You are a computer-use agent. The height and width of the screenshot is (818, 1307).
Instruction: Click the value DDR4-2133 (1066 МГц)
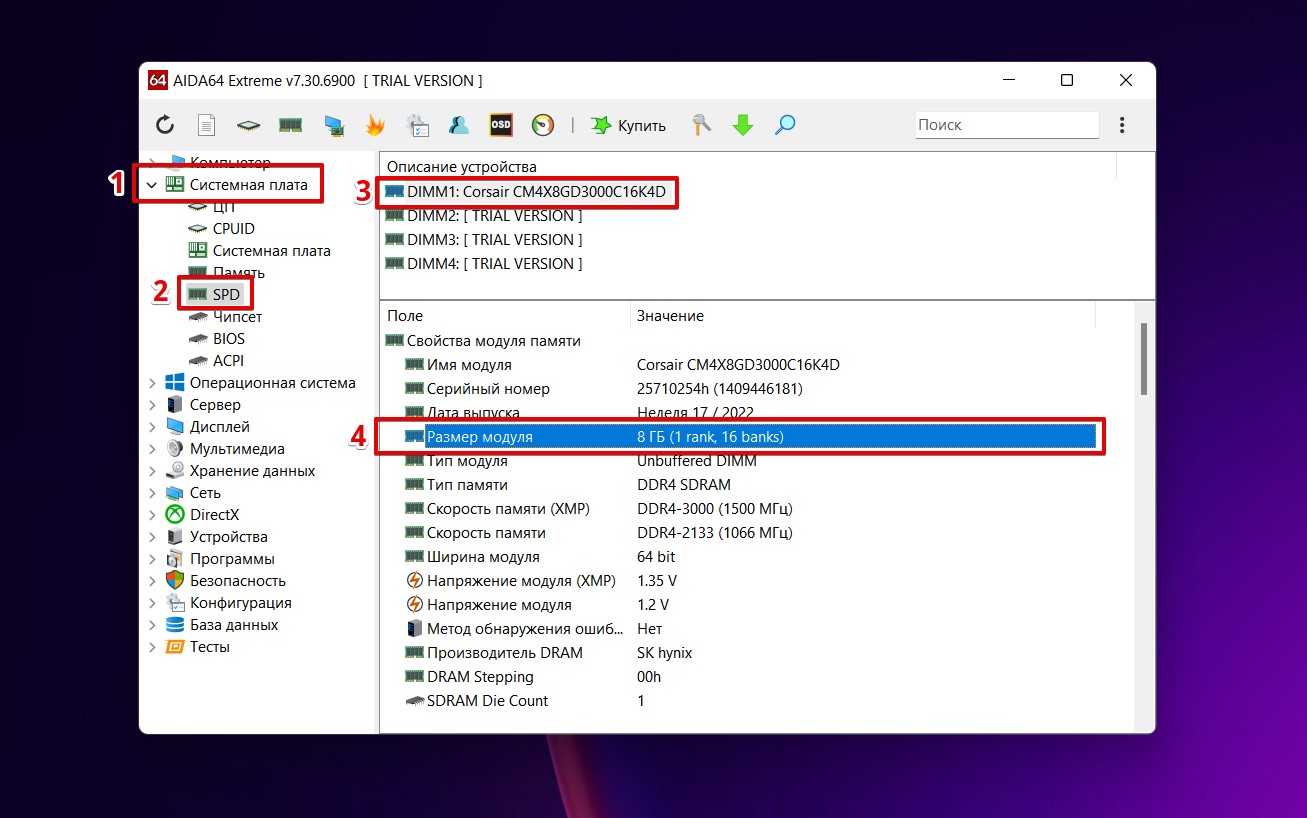point(714,533)
